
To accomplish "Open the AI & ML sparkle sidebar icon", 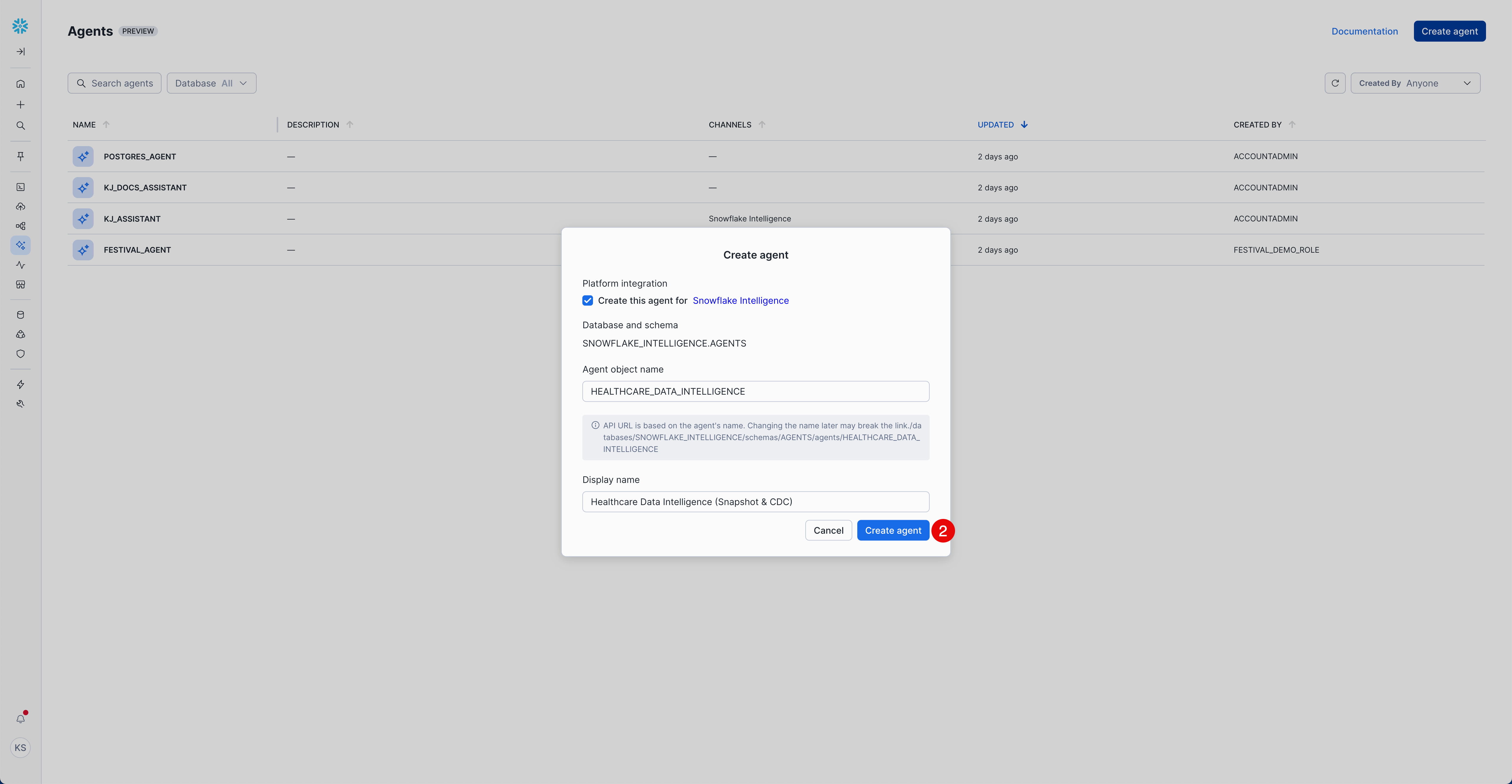I will (21, 245).
